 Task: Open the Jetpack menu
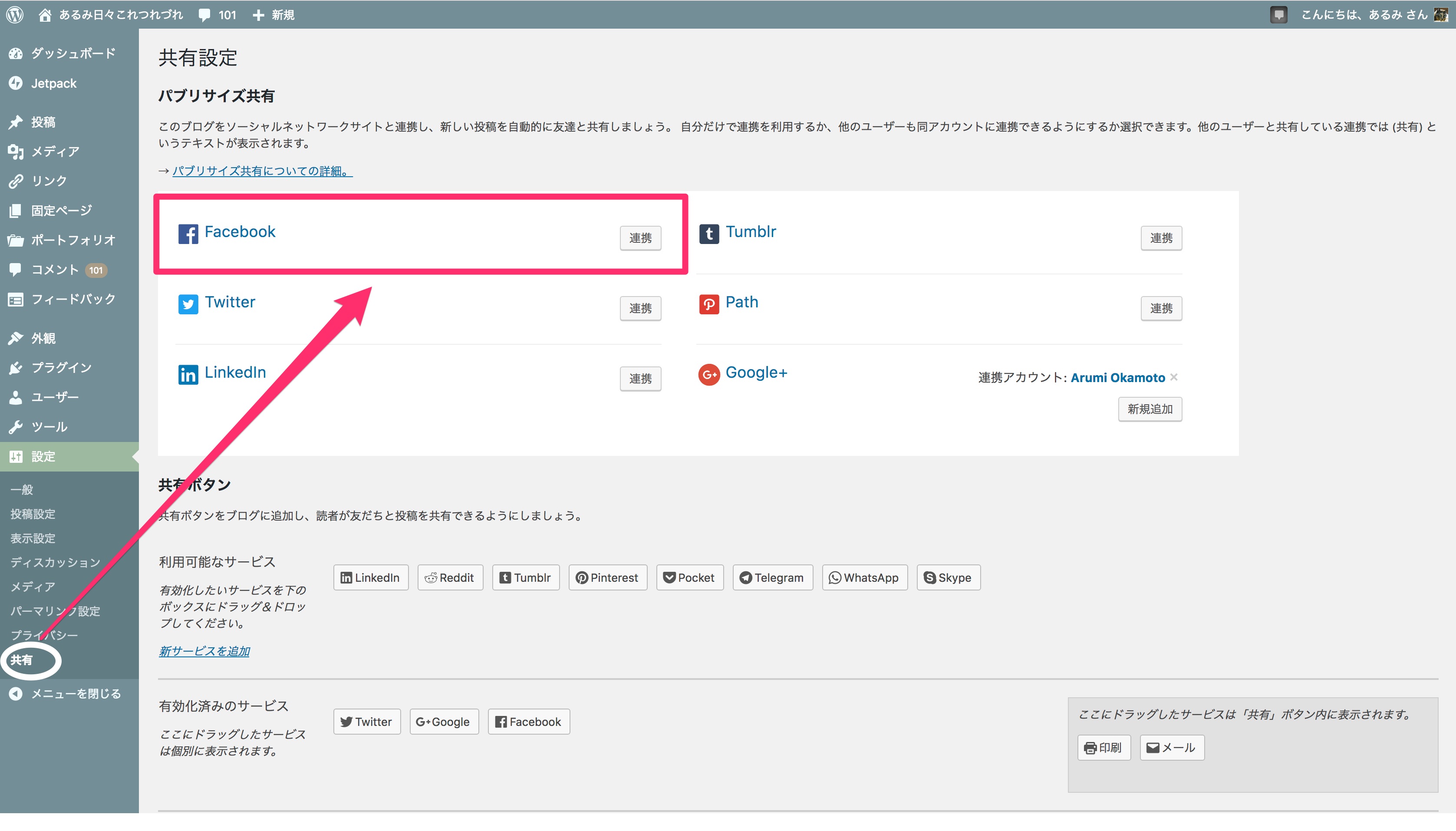69,83
